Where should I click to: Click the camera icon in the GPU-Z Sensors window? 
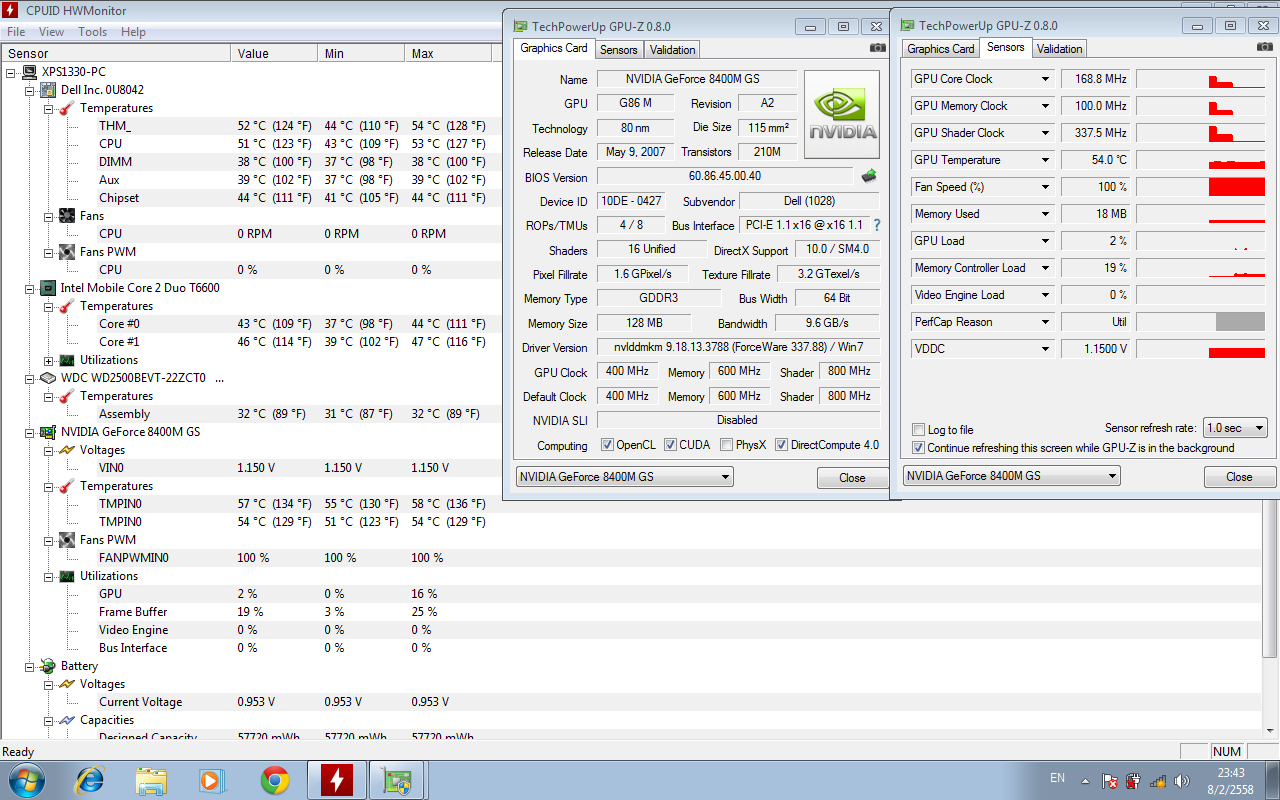(1264, 47)
